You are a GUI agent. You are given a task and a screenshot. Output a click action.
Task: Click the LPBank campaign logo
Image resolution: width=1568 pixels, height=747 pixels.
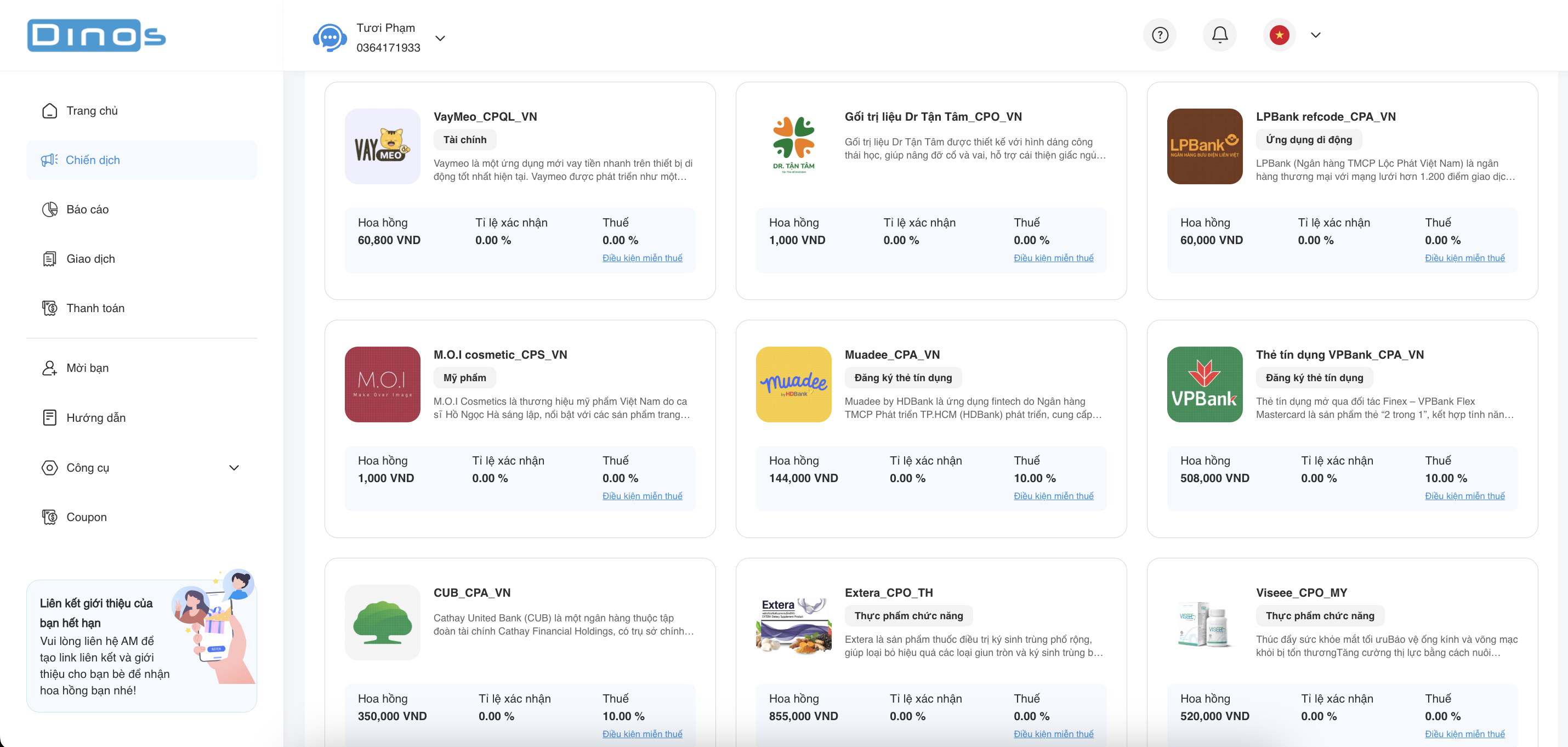pyautogui.click(x=1204, y=147)
